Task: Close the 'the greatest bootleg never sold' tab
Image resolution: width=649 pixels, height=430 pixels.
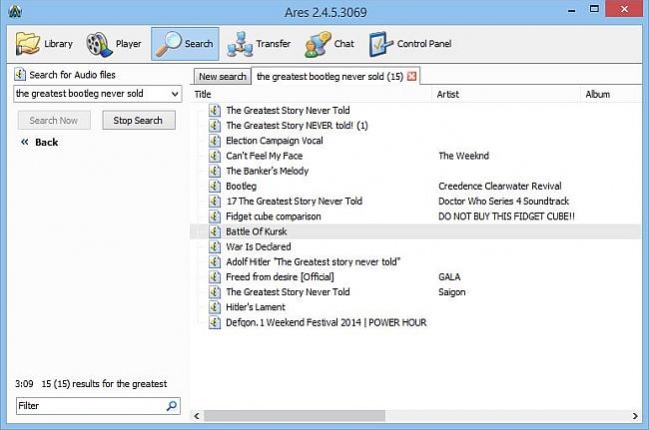Action: pyautogui.click(x=411, y=76)
